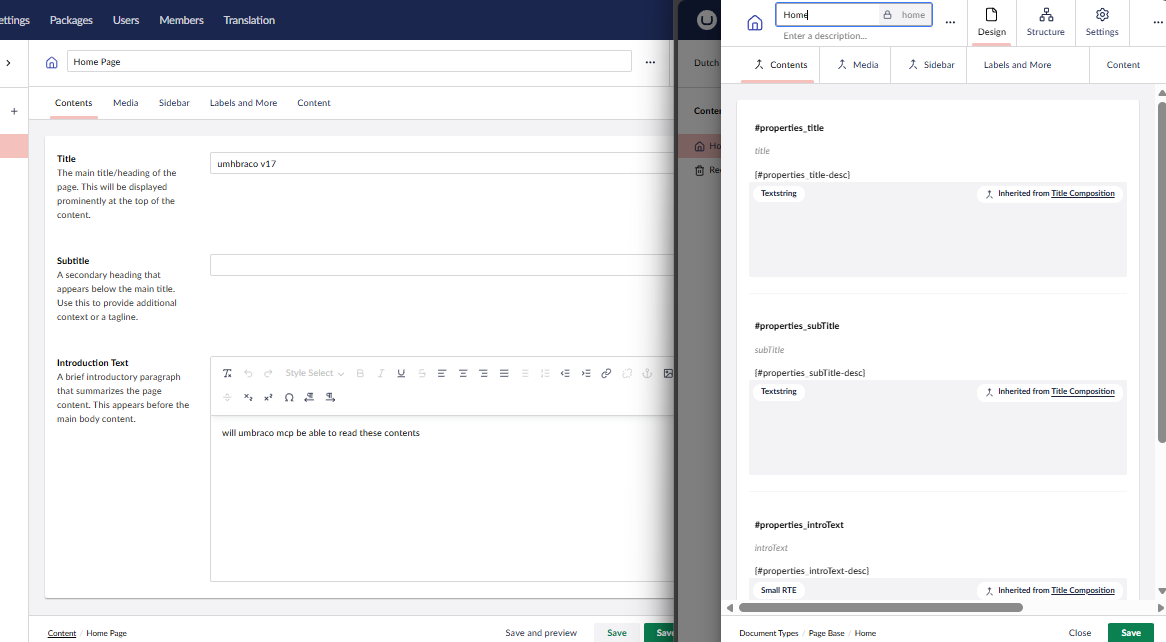This screenshot has height=642, width=1166.
Task: Open the Style Select dropdown in the editor
Action: [x=310, y=373]
